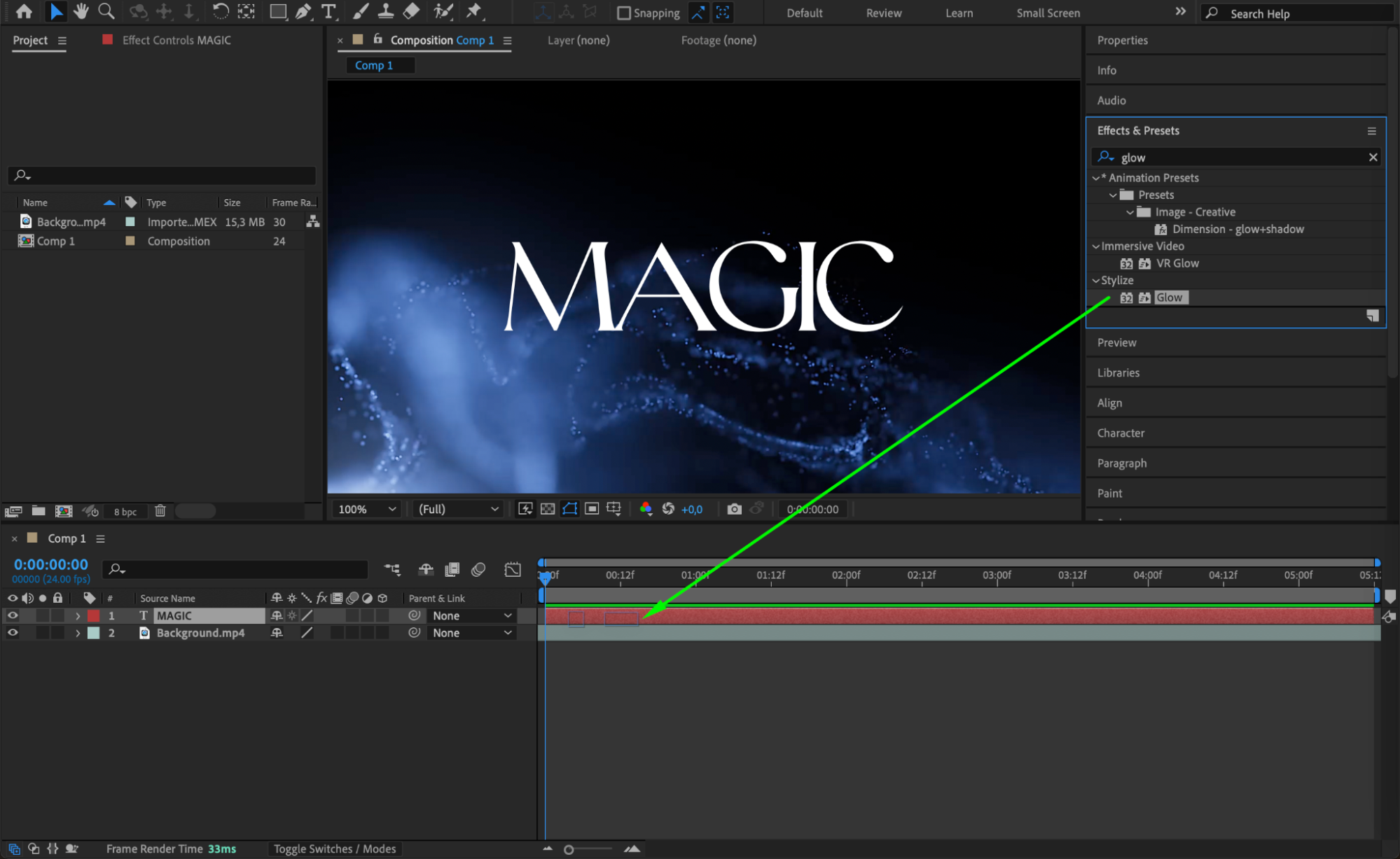Hide the Background.mp4 layer visibility
Viewport: 1400px width, 859px height.
tap(13, 632)
